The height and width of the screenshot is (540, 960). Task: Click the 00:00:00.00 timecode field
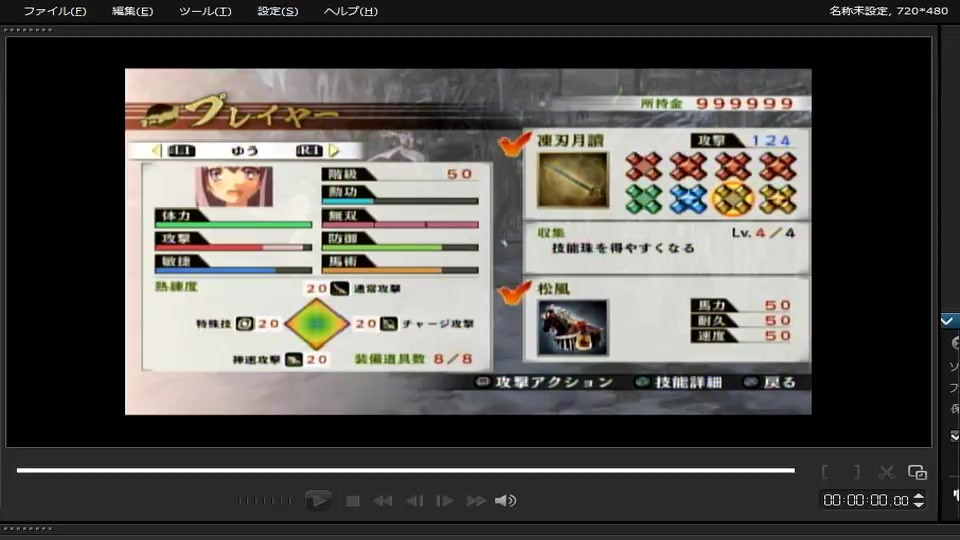866,500
